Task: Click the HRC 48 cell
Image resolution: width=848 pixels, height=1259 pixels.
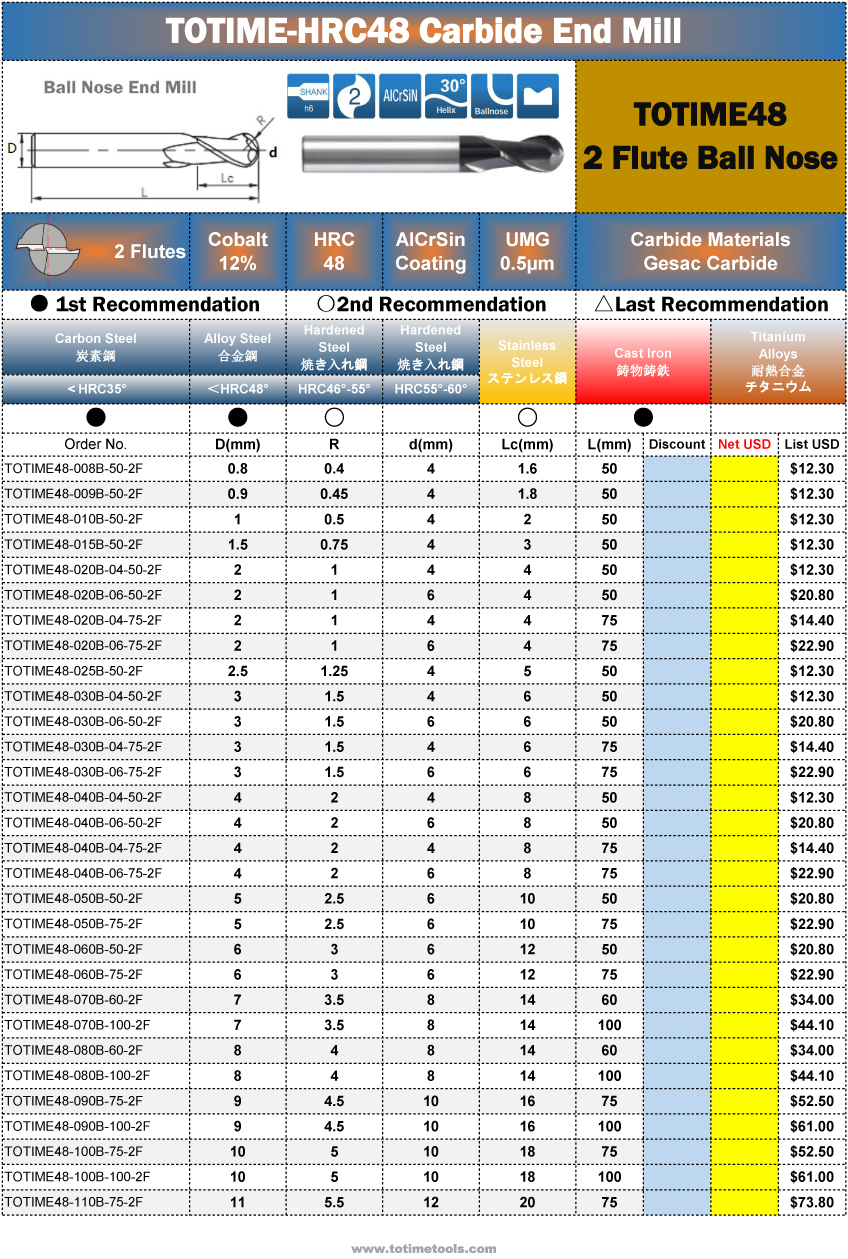Action: (x=334, y=251)
